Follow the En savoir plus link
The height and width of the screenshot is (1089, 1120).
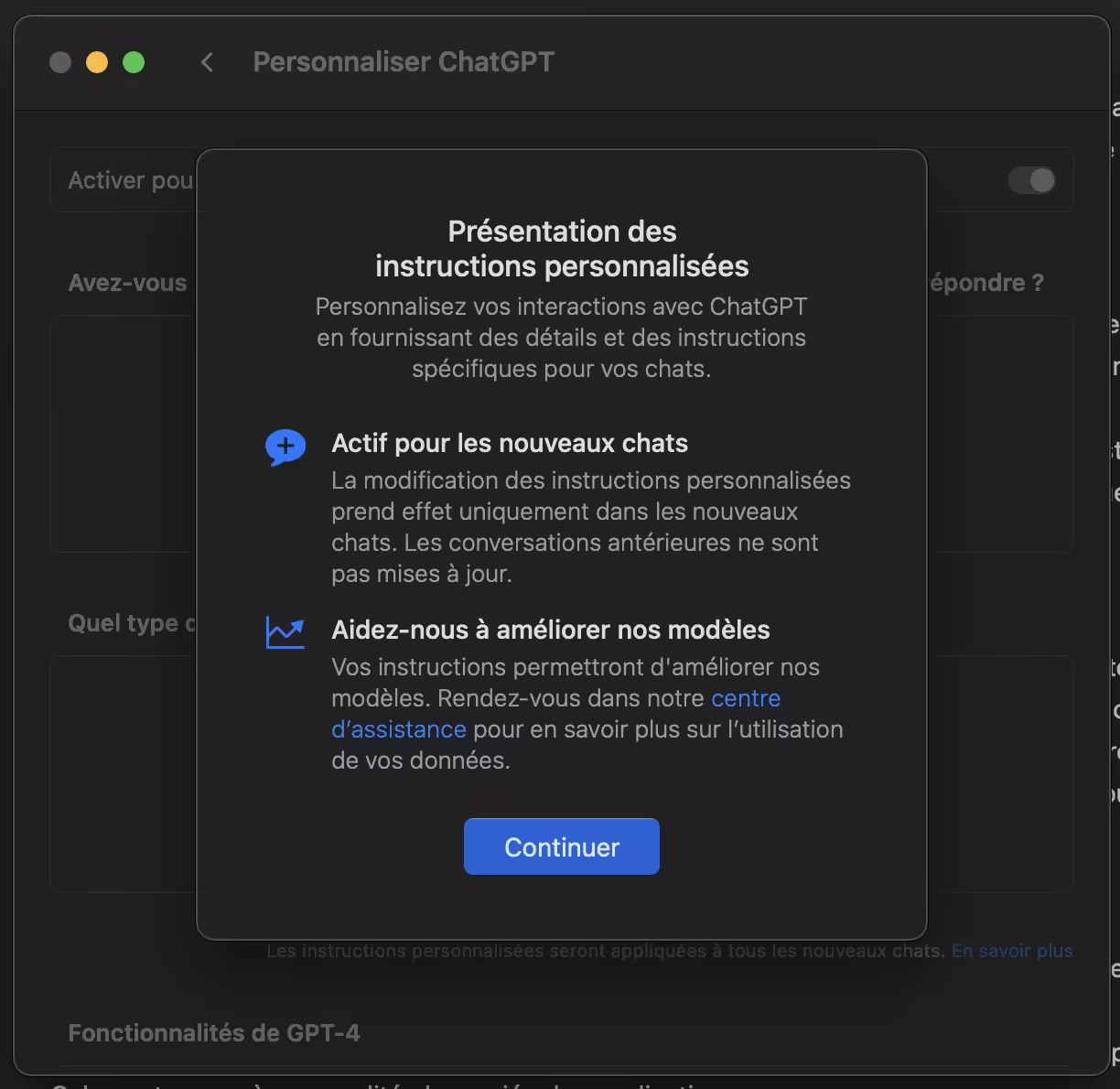coord(1012,951)
